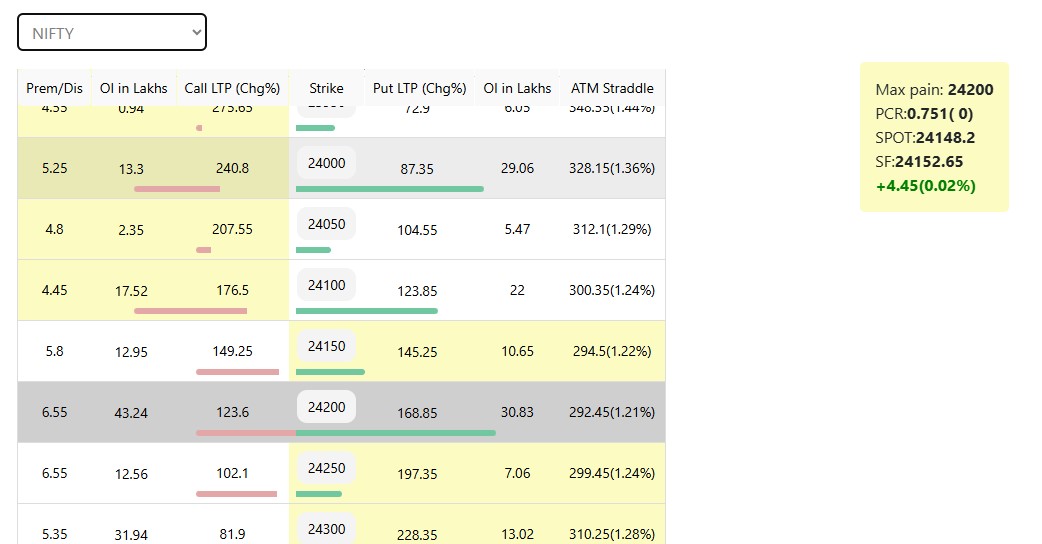Click the call-side OI in Lakhs header
1042x544 pixels.
click(x=134, y=88)
